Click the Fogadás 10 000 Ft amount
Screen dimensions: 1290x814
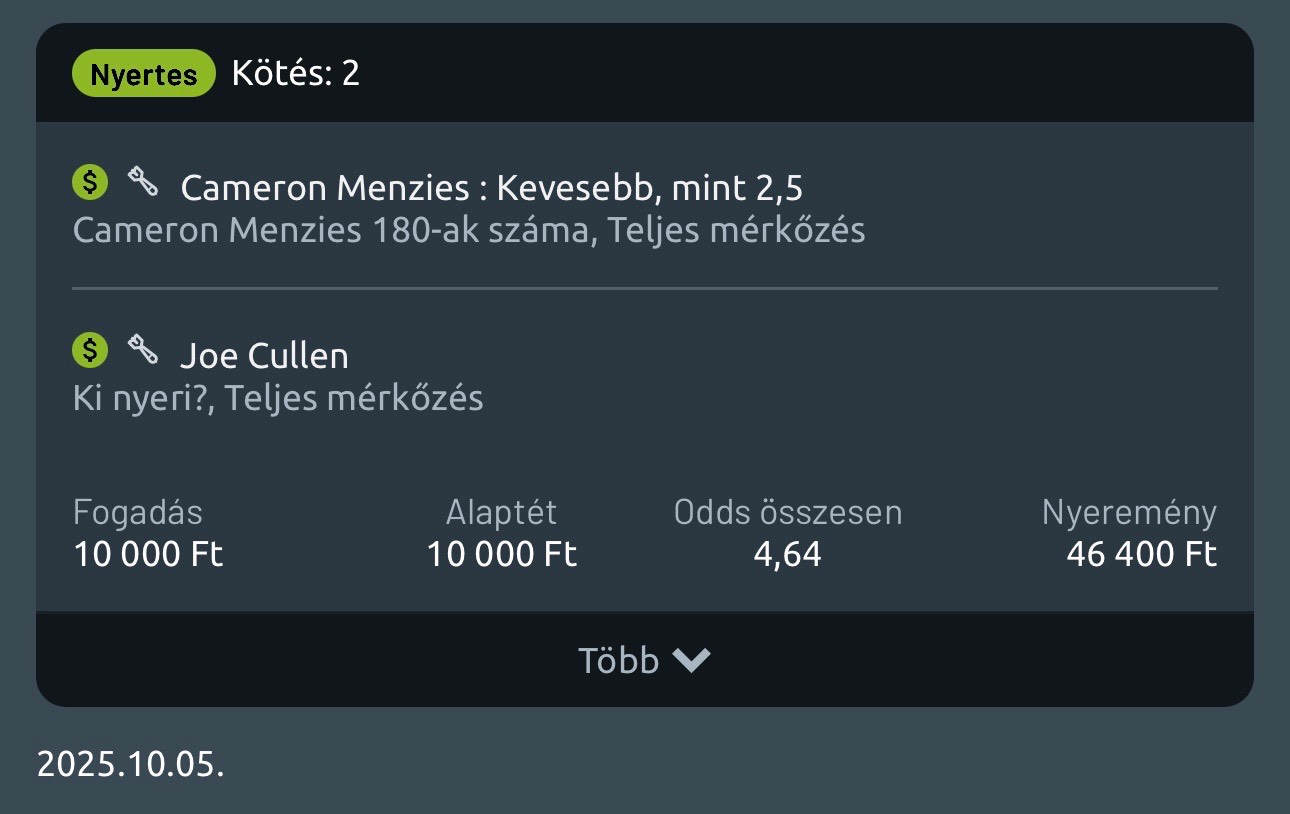pos(148,554)
